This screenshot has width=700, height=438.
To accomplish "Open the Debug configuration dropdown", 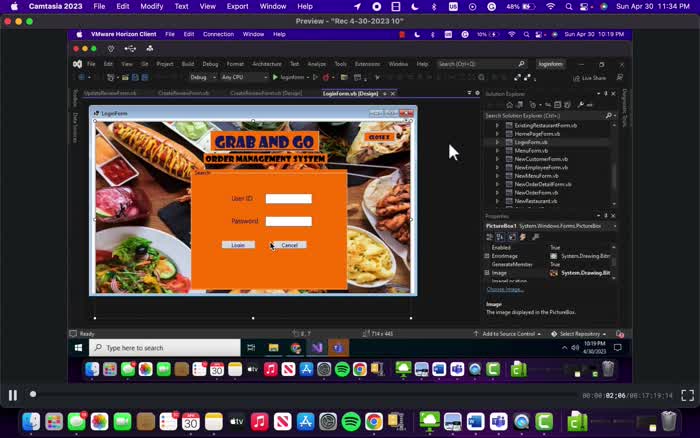I will 201,77.
